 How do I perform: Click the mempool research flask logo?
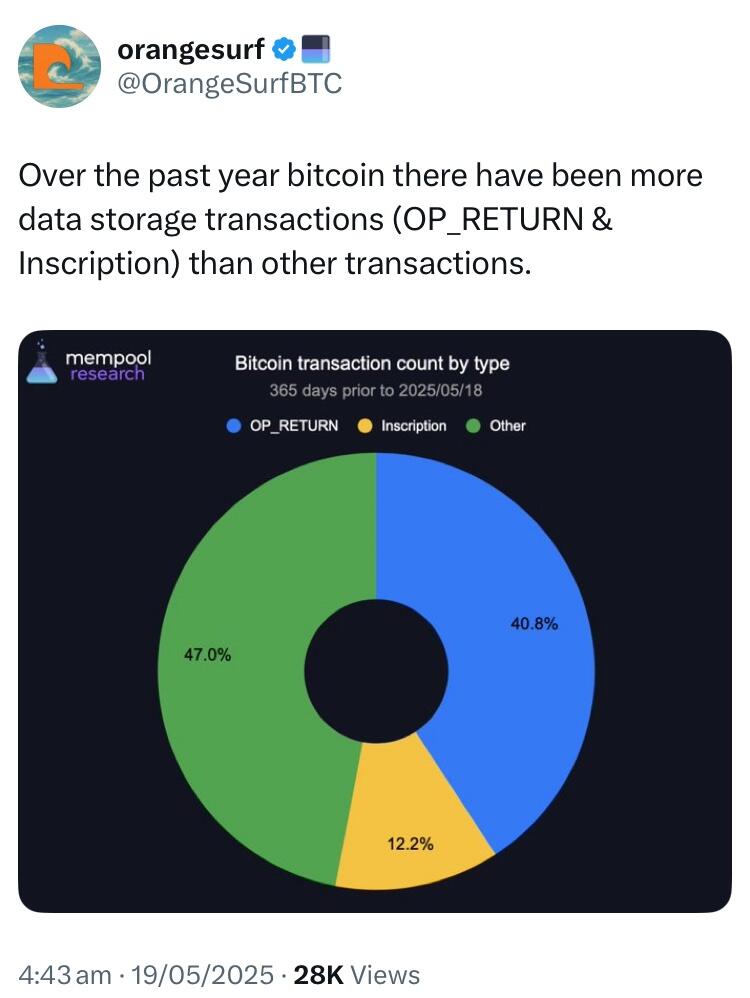[x=41, y=362]
